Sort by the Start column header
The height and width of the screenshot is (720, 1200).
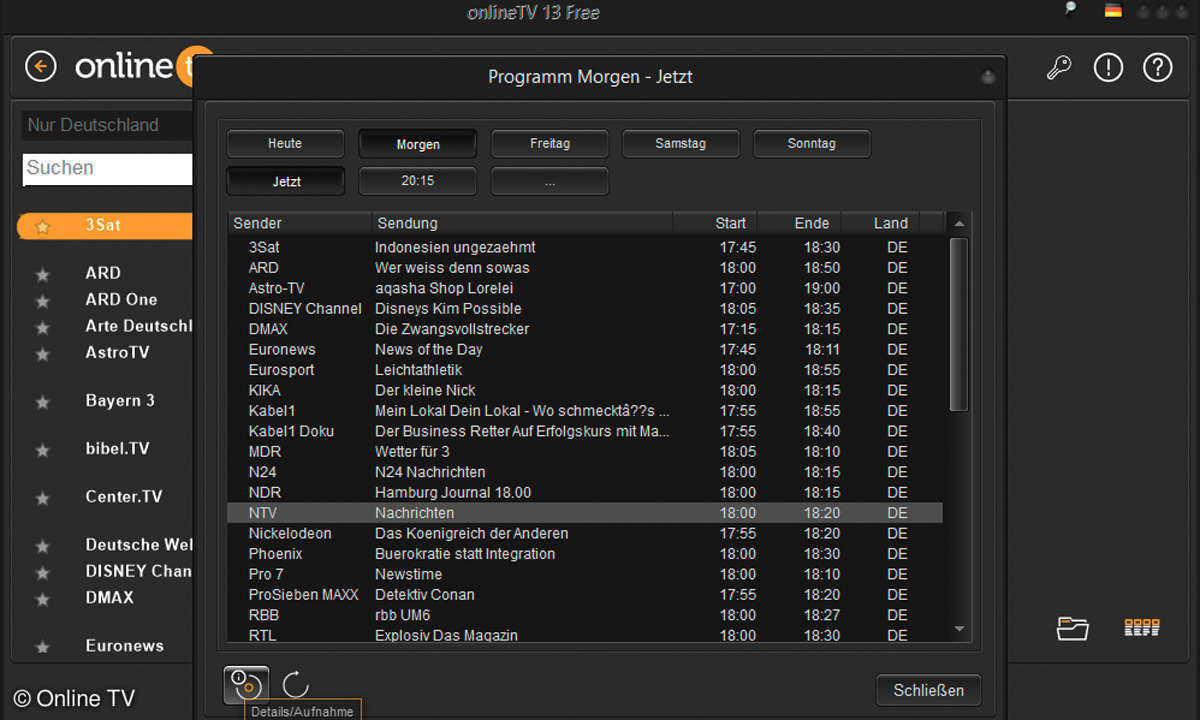click(x=715, y=223)
